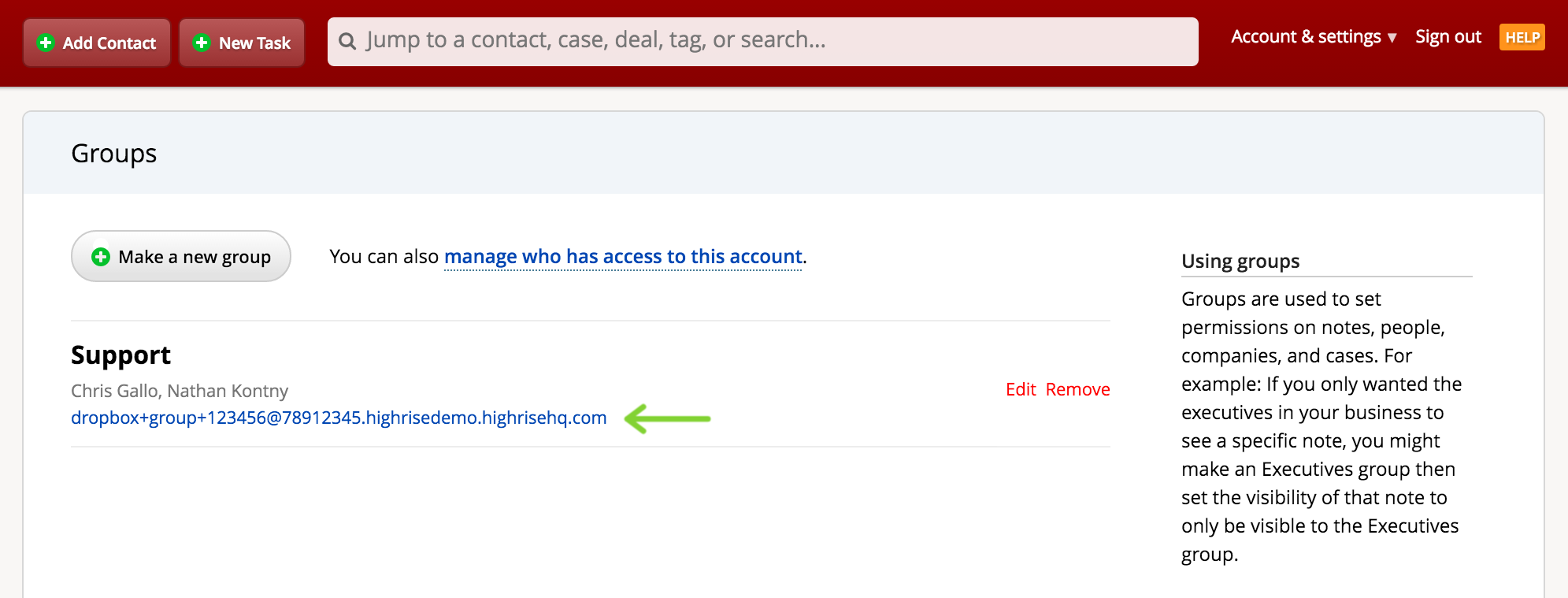The width and height of the screenshot is (1568, 598).
Task: Click the green plus icon on Add Contact
Action: click(46, 43)
